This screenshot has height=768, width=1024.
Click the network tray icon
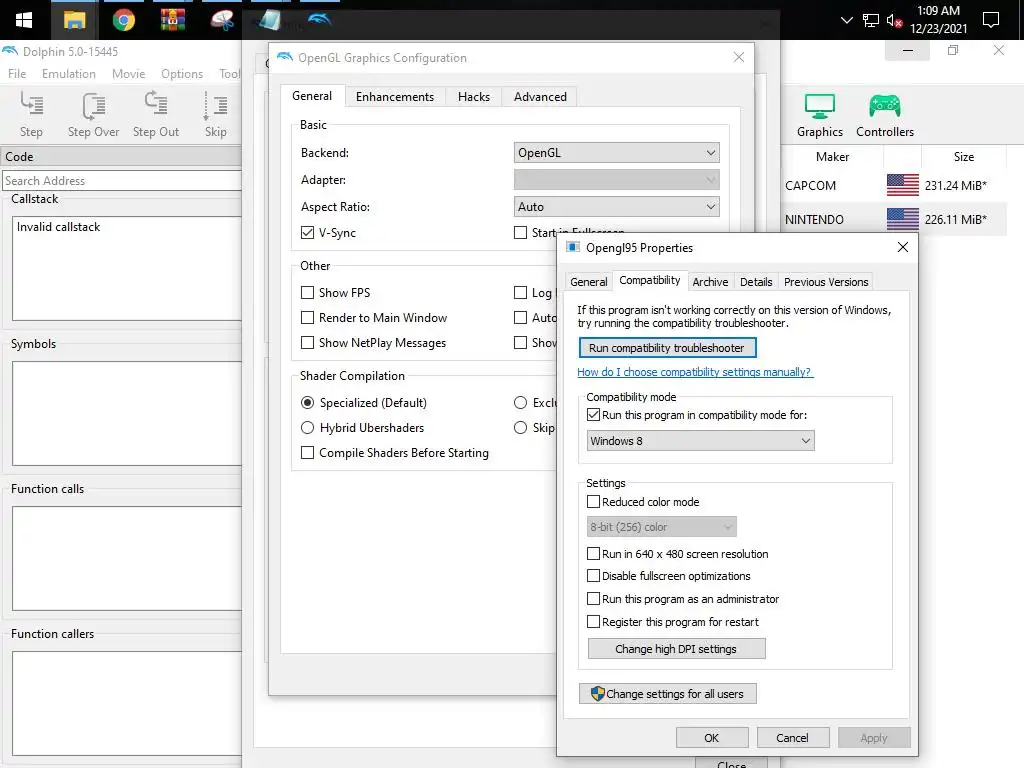pyautogui.click(x=871, y=20)
